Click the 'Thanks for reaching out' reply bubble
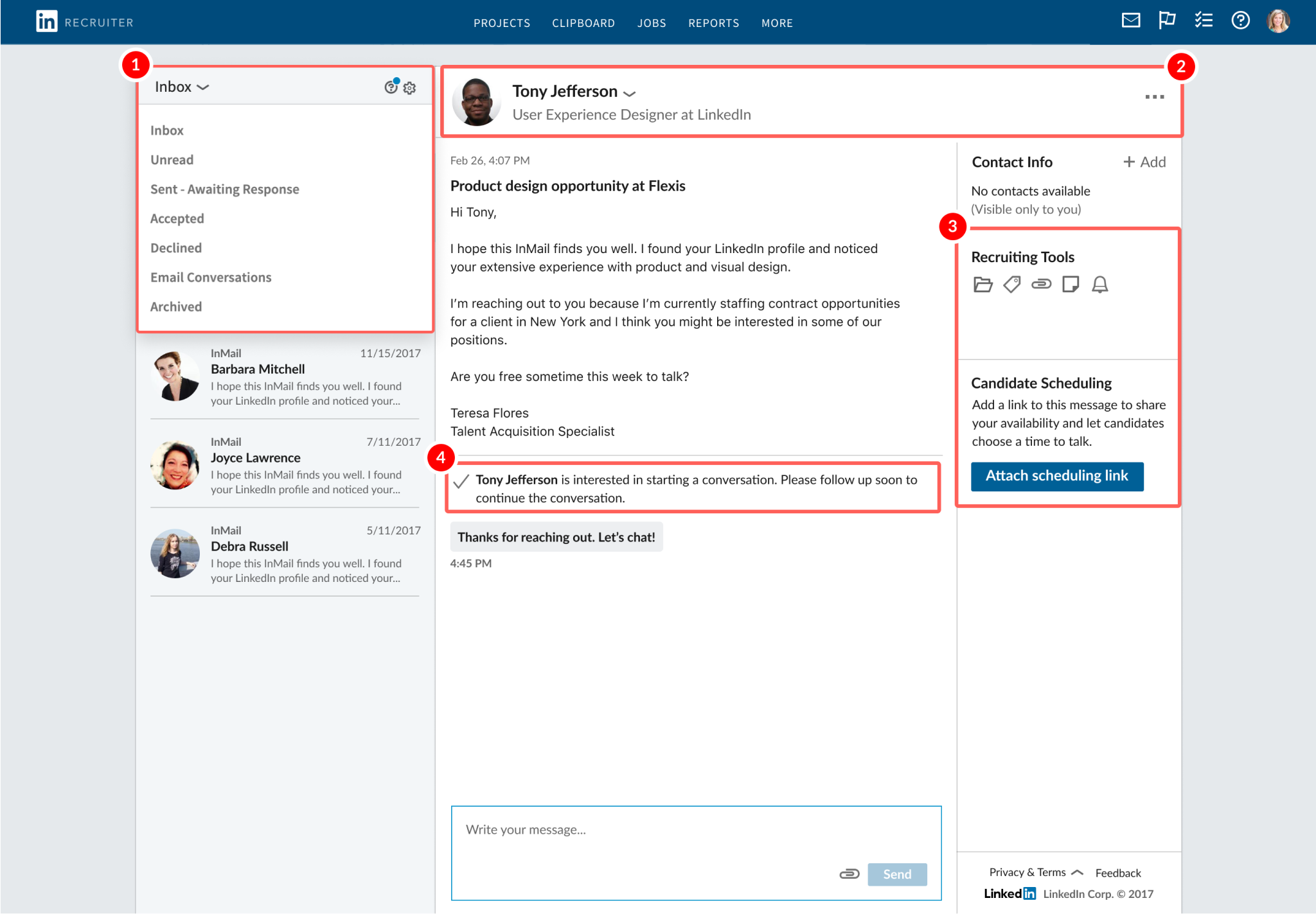The width and height of the screenshot is (1316, 914). coord(556,537)
